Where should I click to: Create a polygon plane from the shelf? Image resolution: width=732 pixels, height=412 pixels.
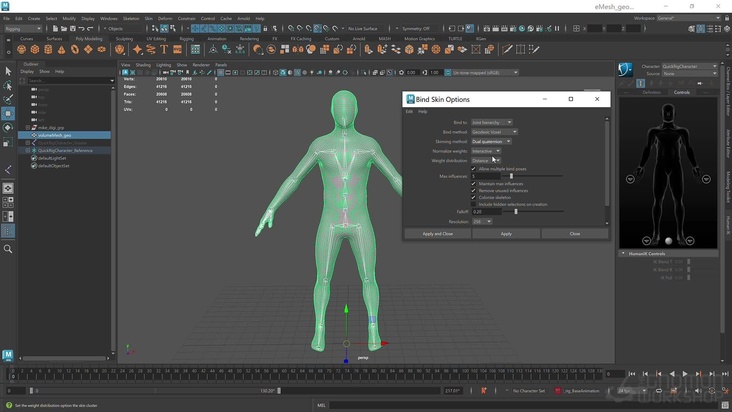pos(88,49)
